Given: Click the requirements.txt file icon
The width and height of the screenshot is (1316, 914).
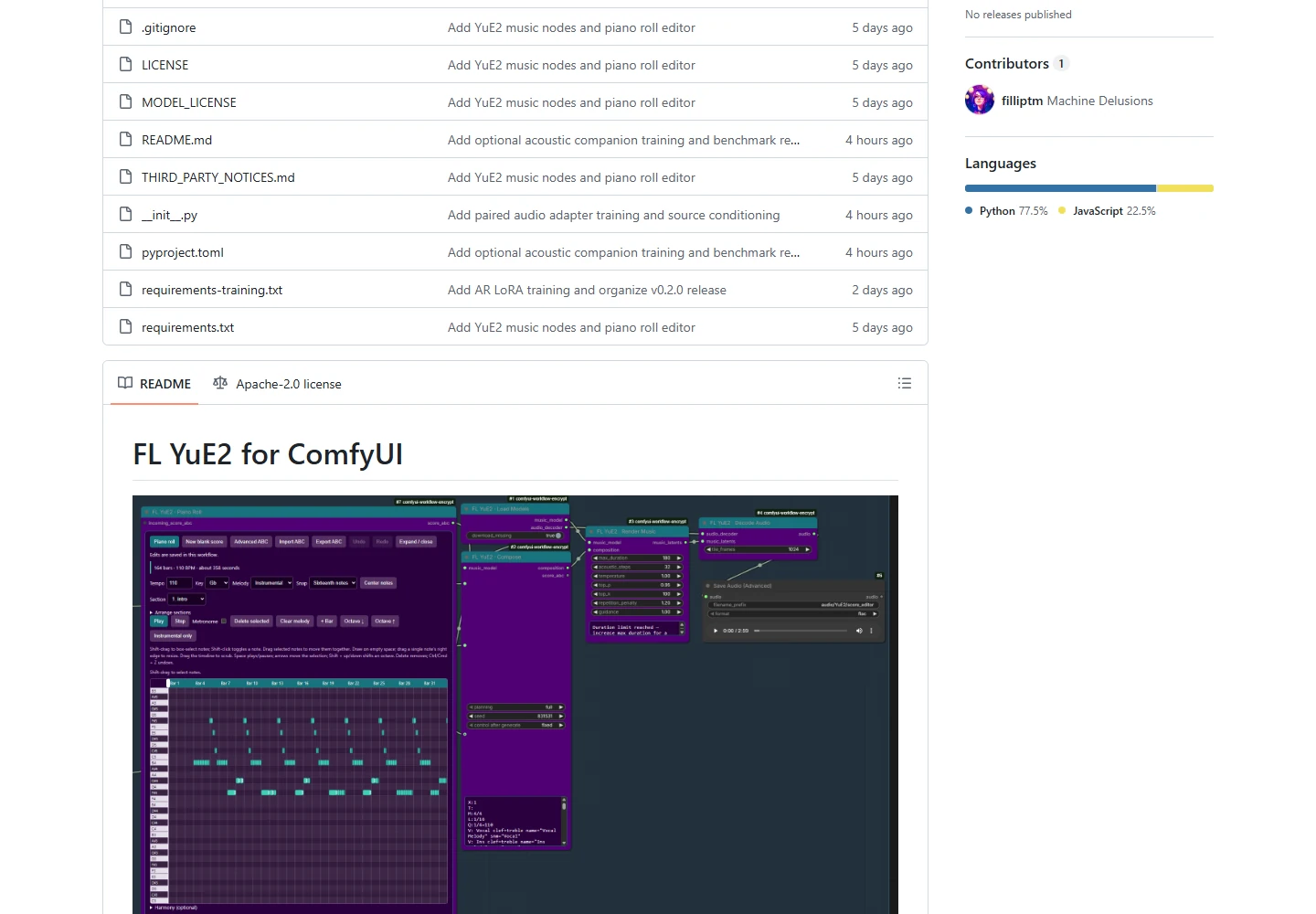Looking at the screenshot, I should tap(126, 327).
